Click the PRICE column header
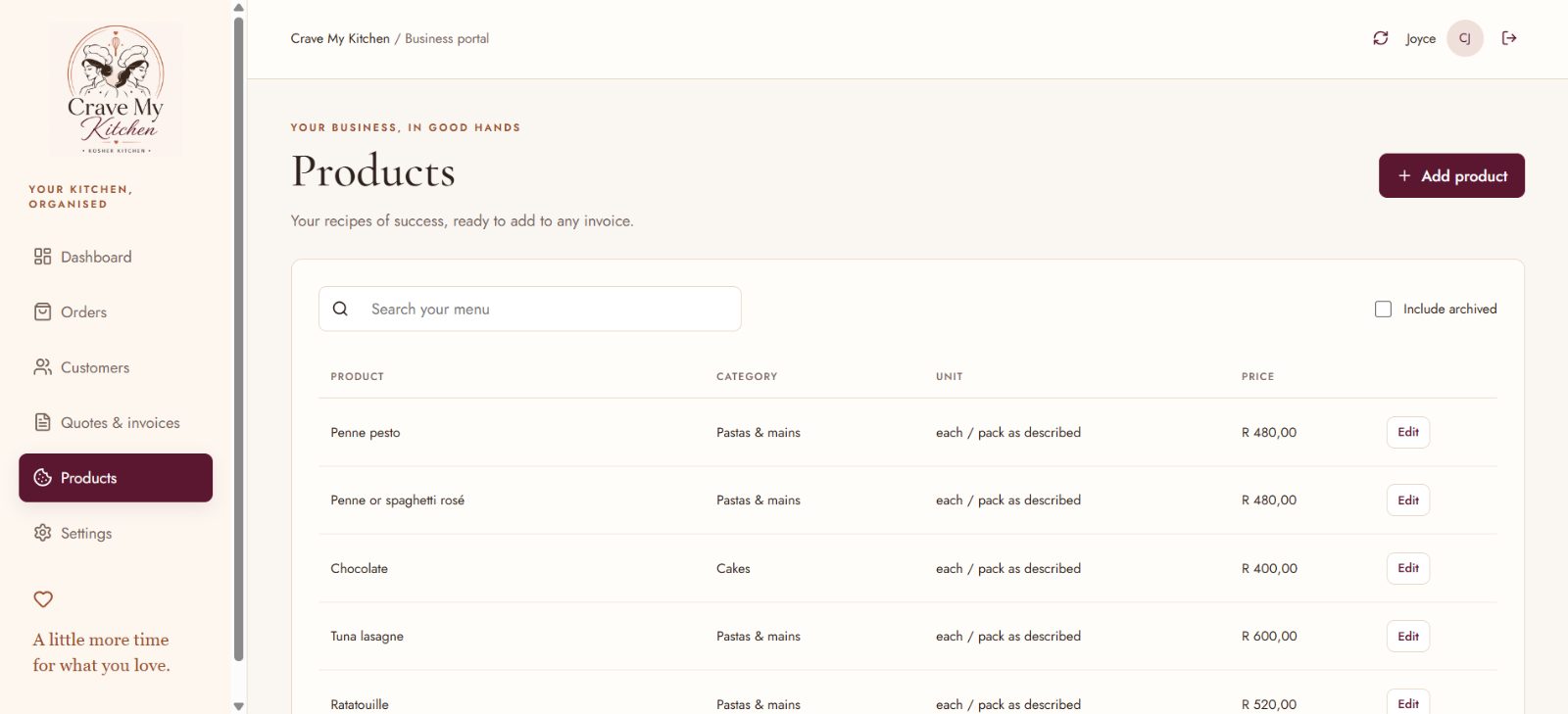1568x714 pixels. coord(1257,376)
